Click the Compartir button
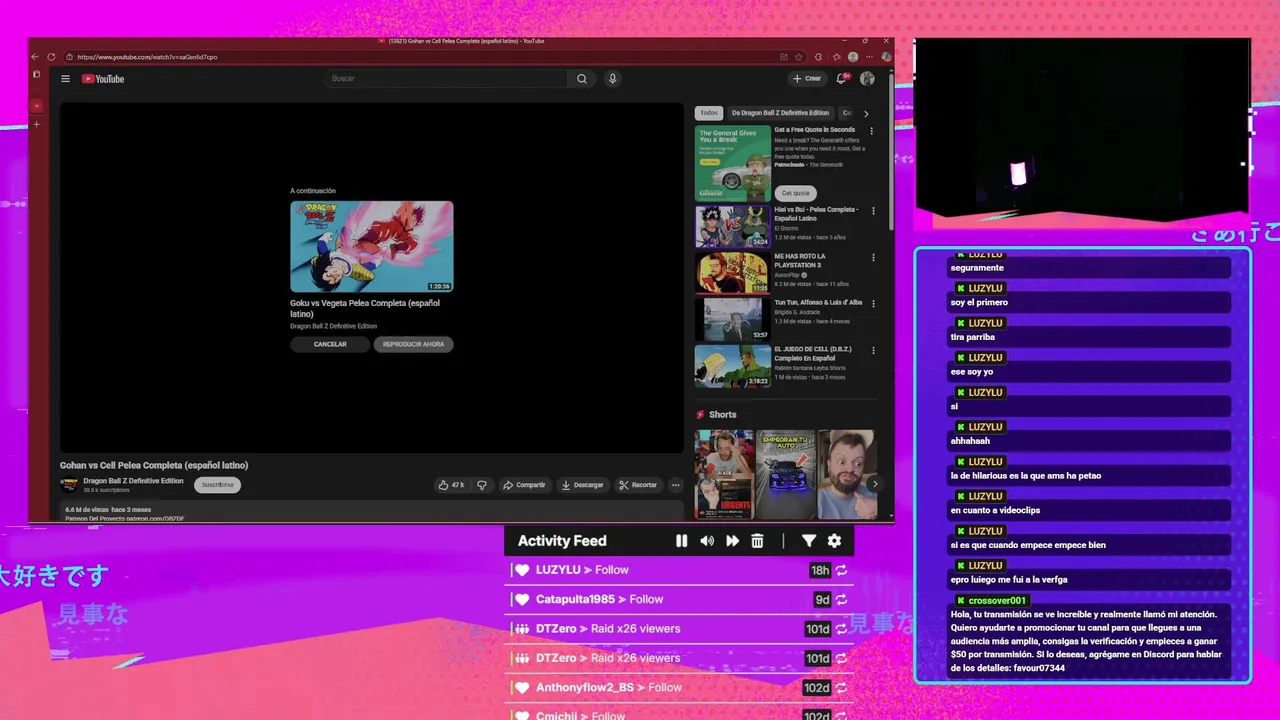 (x=524, y=485)
